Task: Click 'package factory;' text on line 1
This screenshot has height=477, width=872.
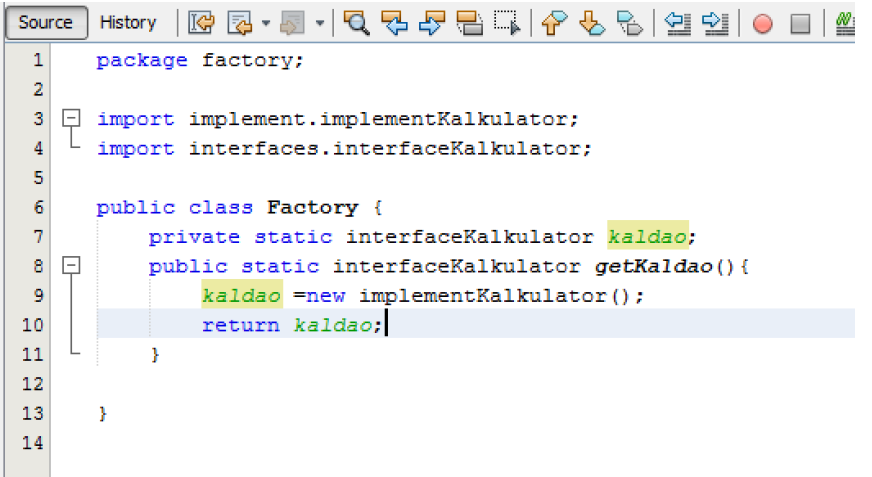Action: pos(200,60)
